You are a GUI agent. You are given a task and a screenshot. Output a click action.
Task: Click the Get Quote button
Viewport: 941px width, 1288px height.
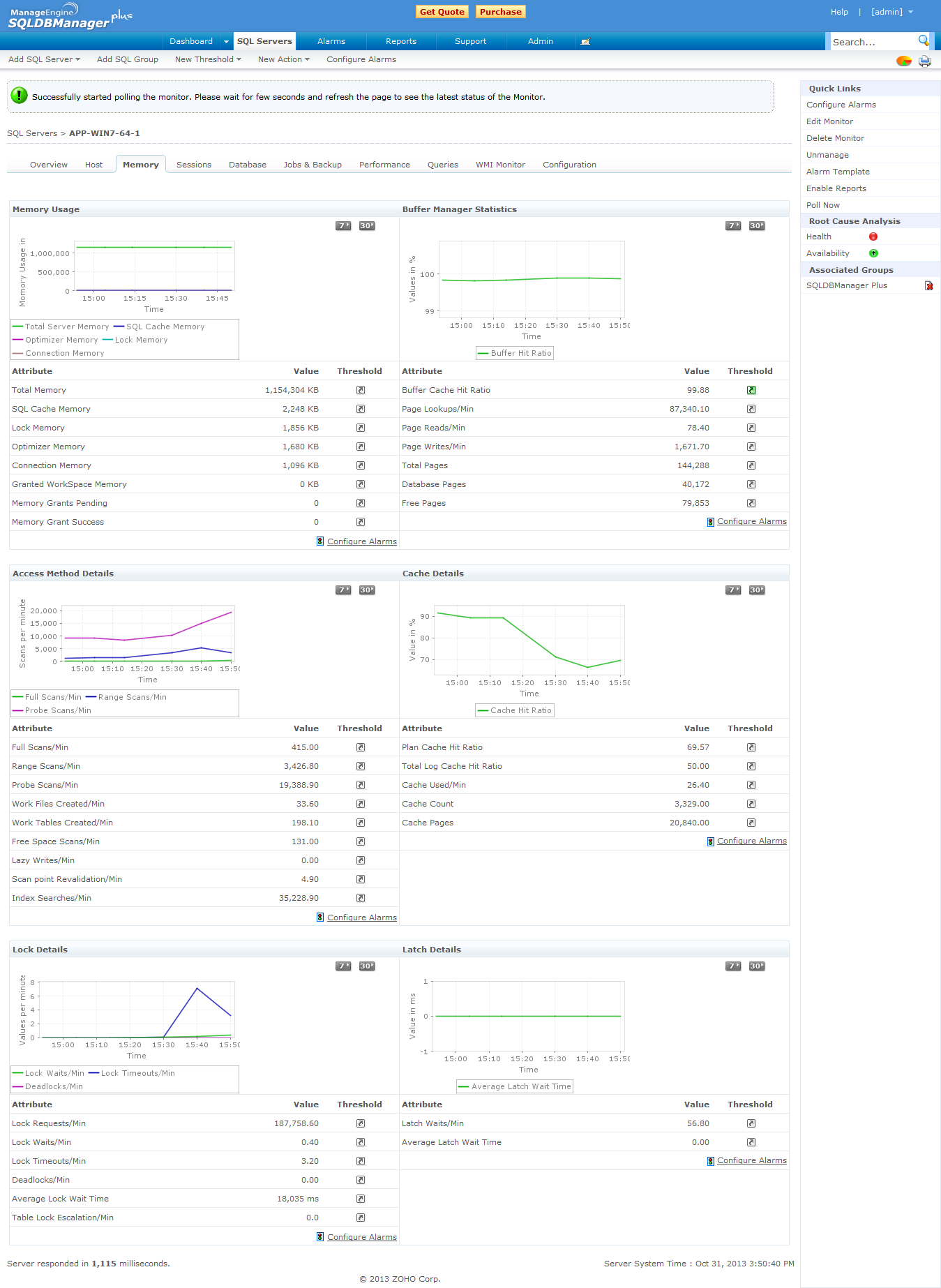(442, 12)
